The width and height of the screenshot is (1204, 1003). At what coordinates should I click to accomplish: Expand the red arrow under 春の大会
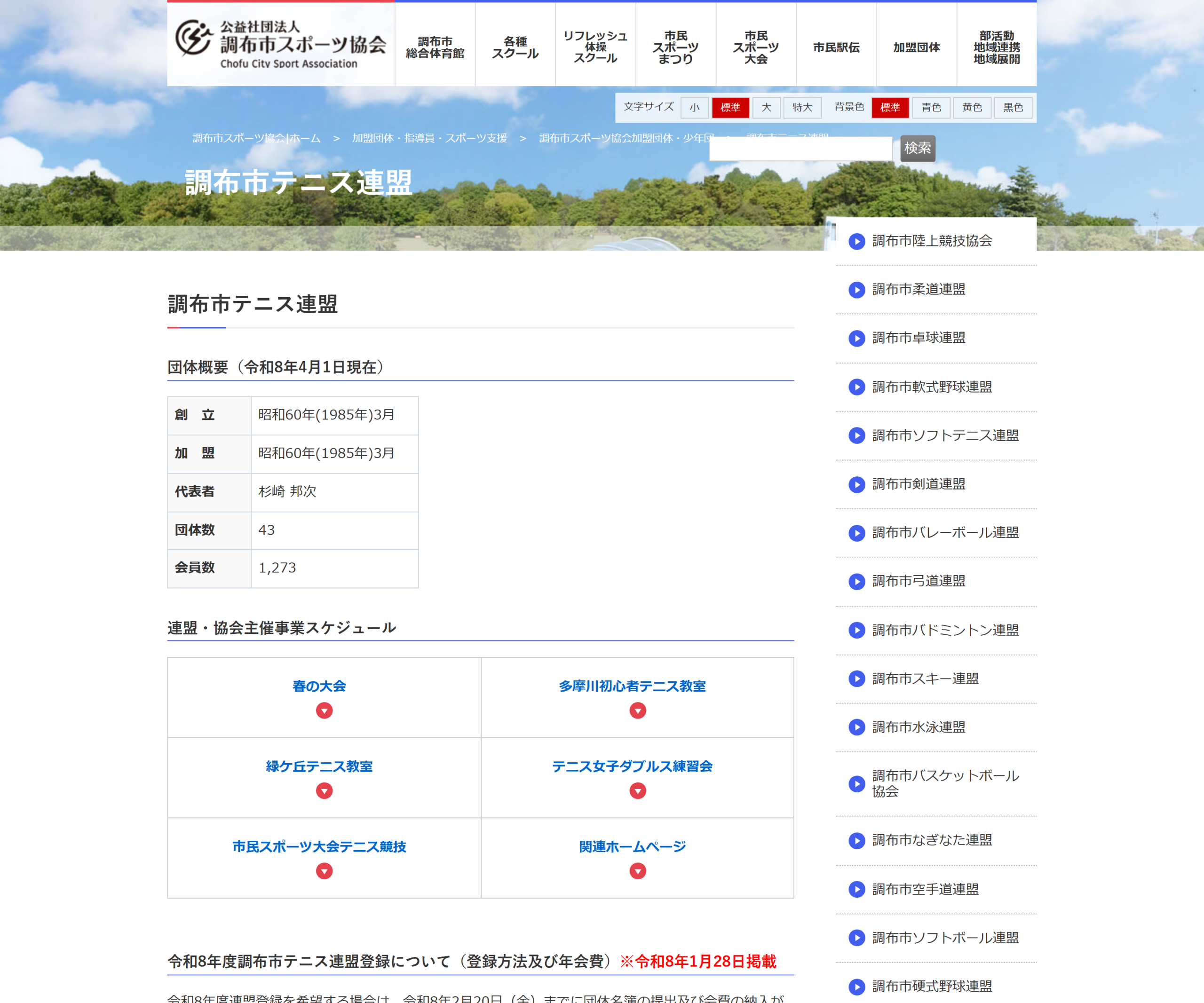click(325, 711)
